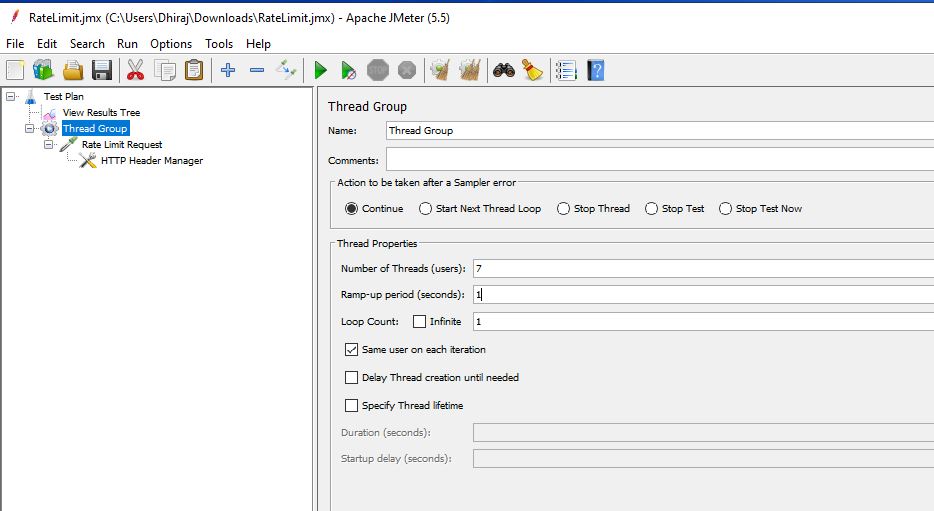This screenshot has width=934, height=511.
Task: Collapse the Test Plan tree node
Action: (11, 97)
